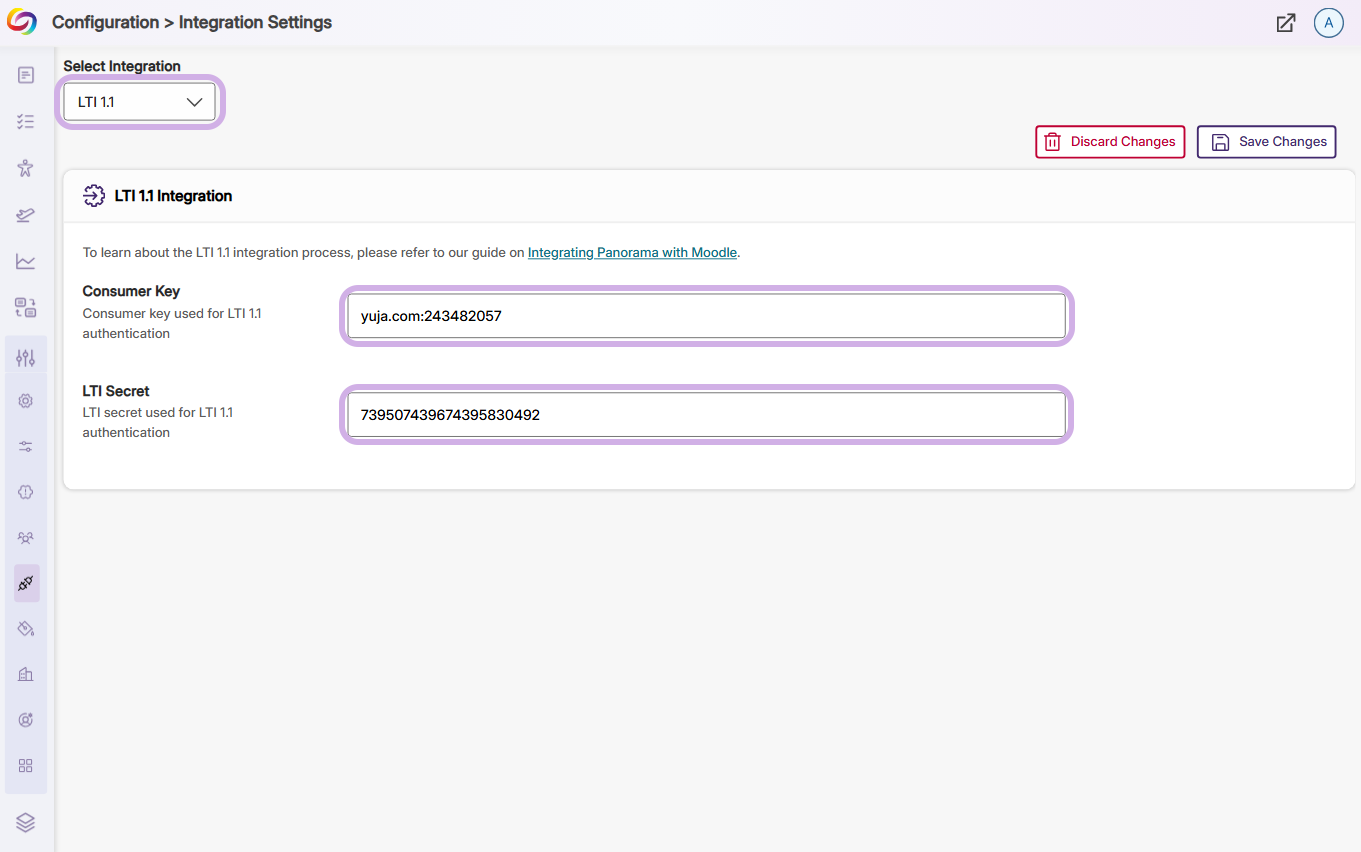This screenshot has height=852, width=1361.
Task: Click the 'Configuration > Integration Settings' breadcrumb text
Action: pyautogui.click(x=192, y=22)
